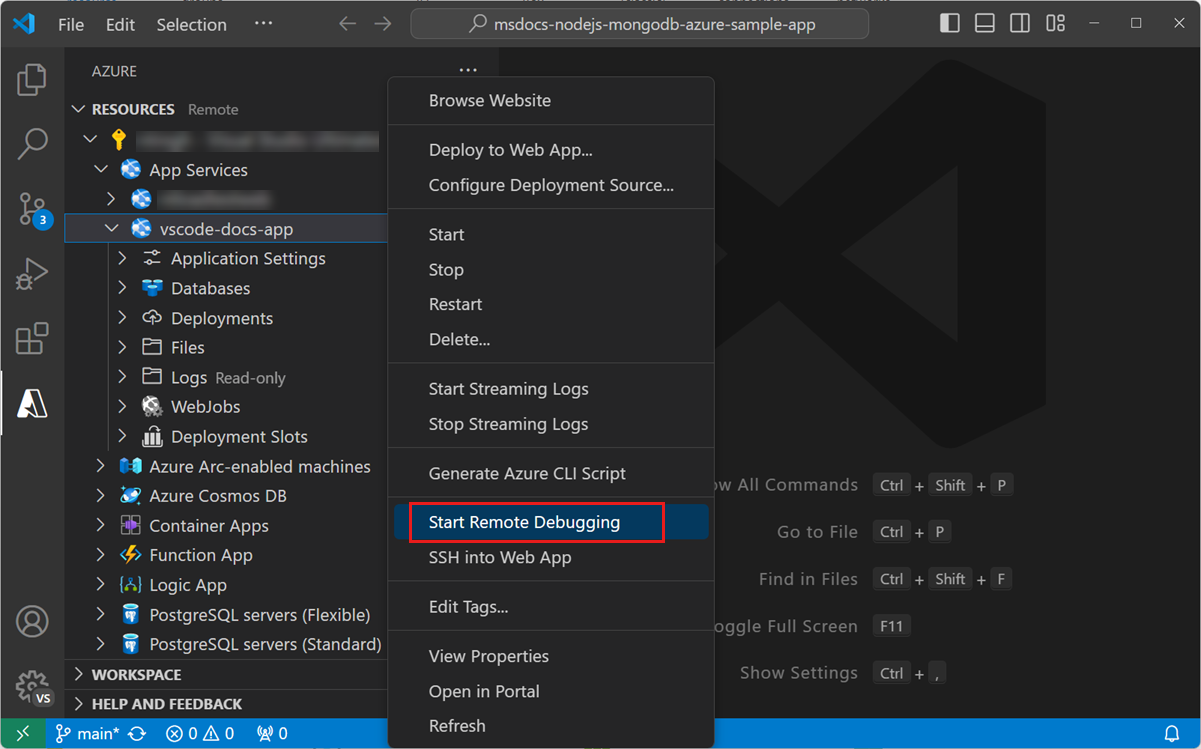Expand the Databases node
The image size is (1201, 749).
click(x=122, y=288)
